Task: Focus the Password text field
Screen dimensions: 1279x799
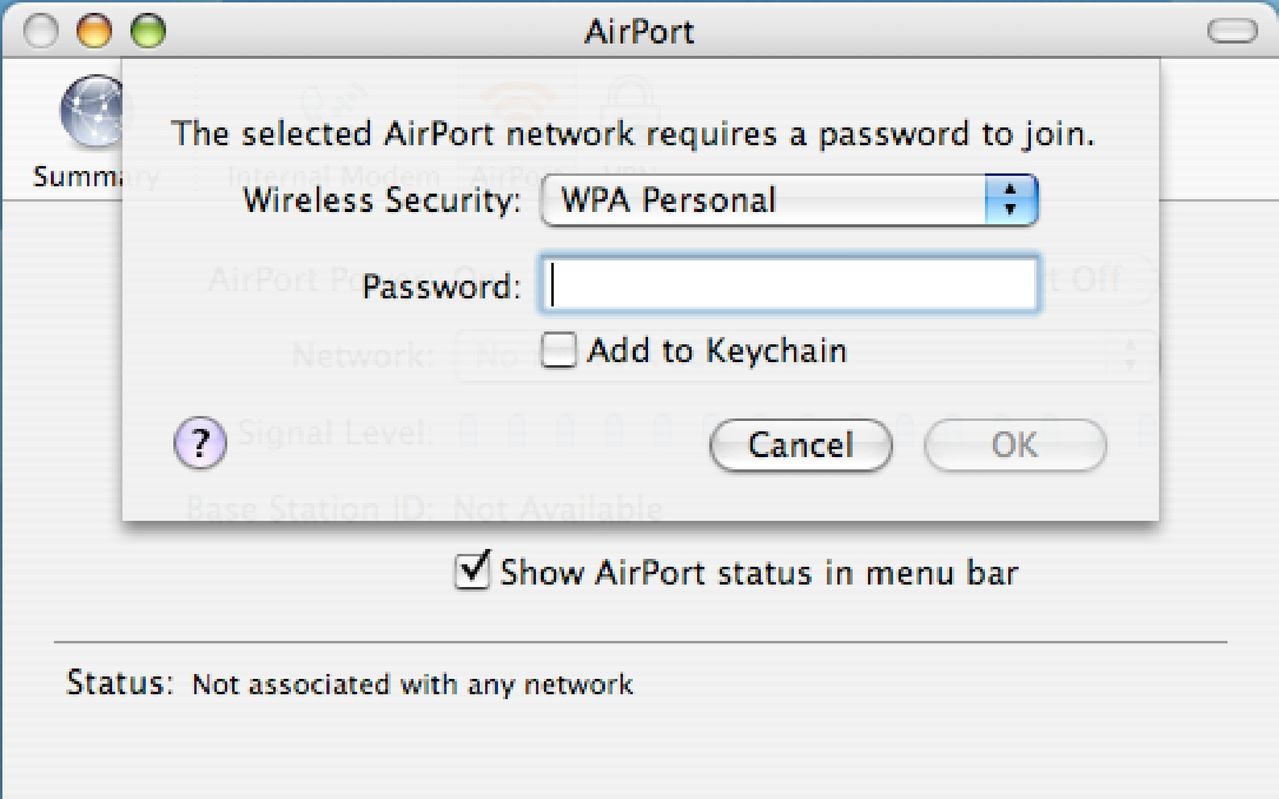Action: tap(790, 286)
